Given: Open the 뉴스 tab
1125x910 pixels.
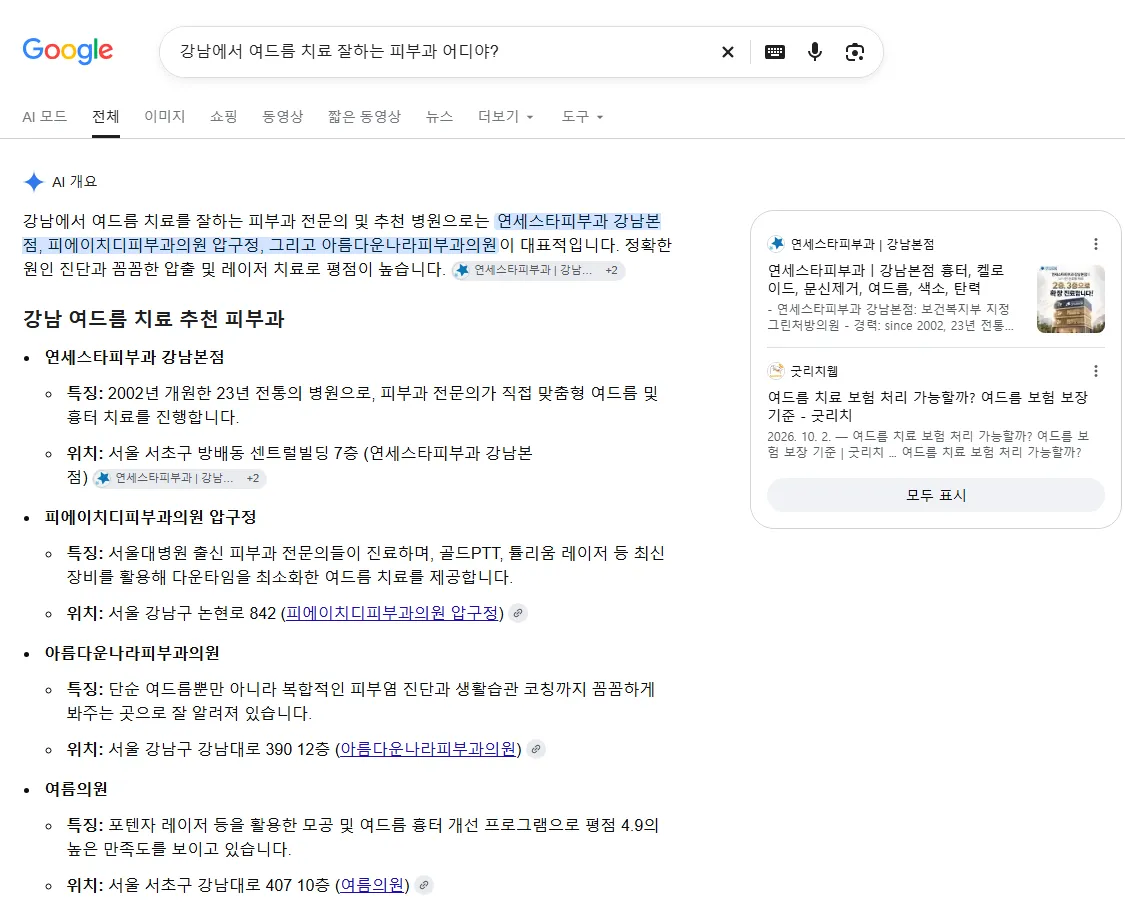Looking at the screenshot, I should 439,116.
